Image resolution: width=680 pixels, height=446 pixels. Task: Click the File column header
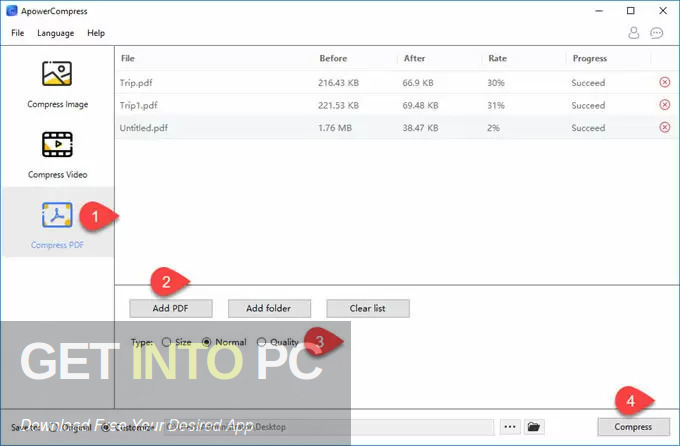pos(128,58)
